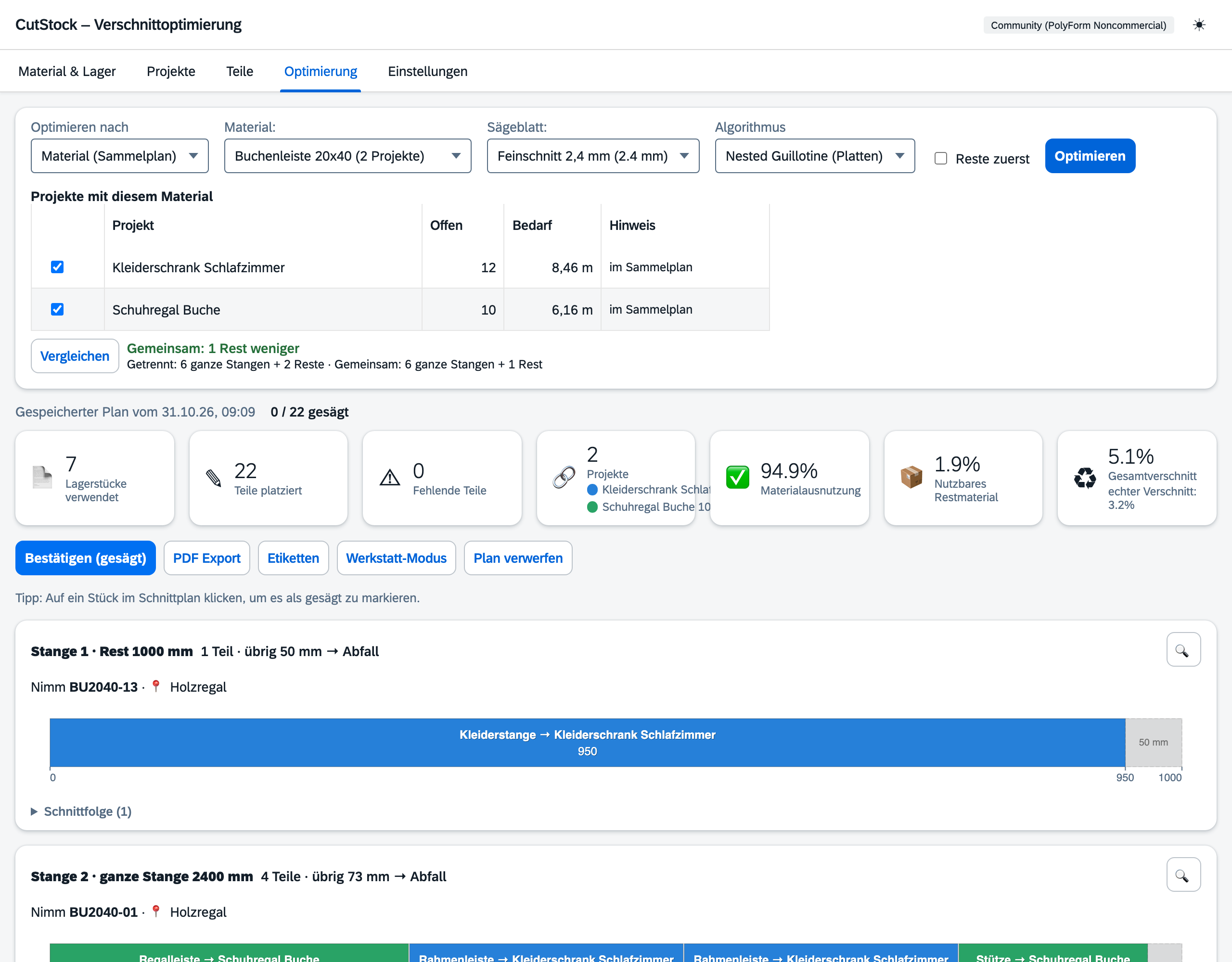Open the Optimieren nach dropdown
1232x962 pixels.
point(119,156)
